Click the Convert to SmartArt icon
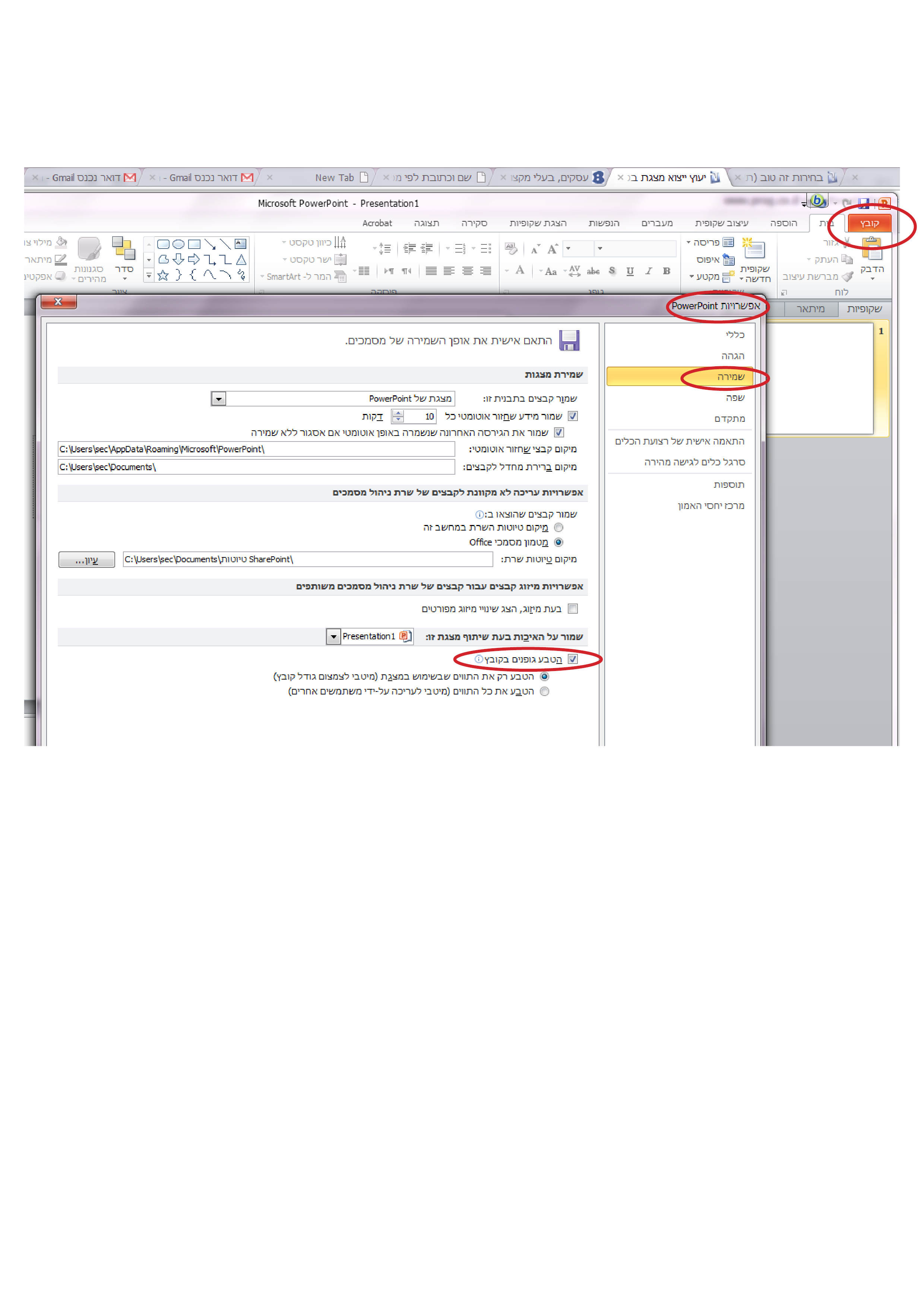Image resolution: width=924 pixels, height=1307 pixels. point(341,277)
